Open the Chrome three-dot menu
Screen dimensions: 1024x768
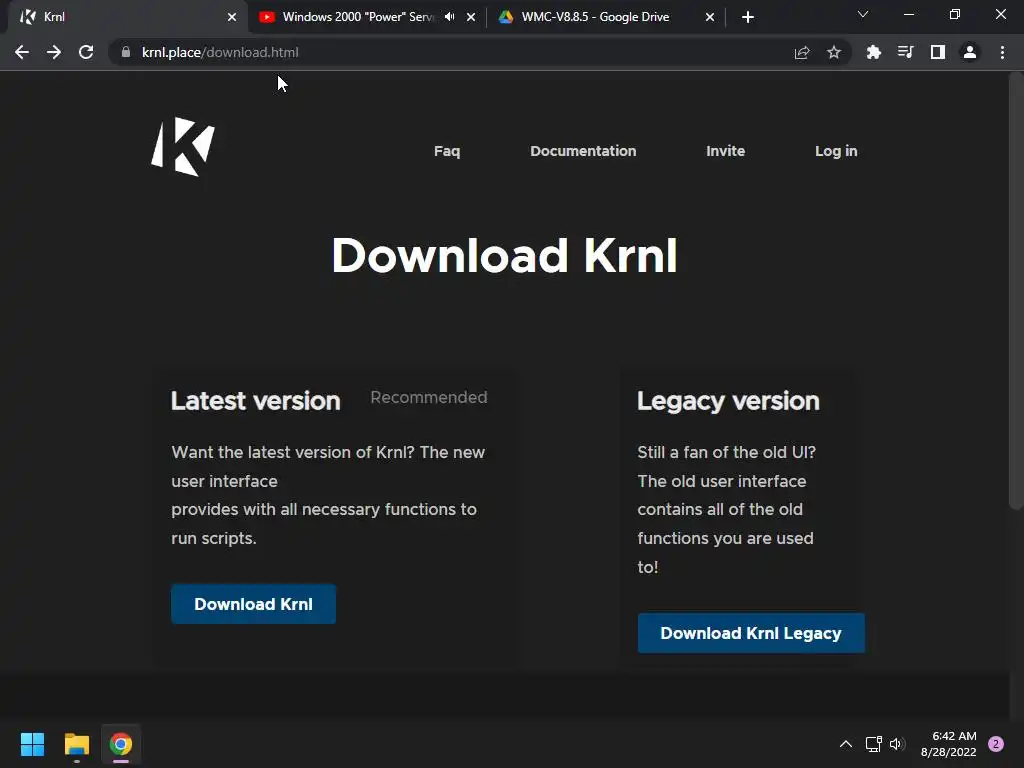(1002, 52)
